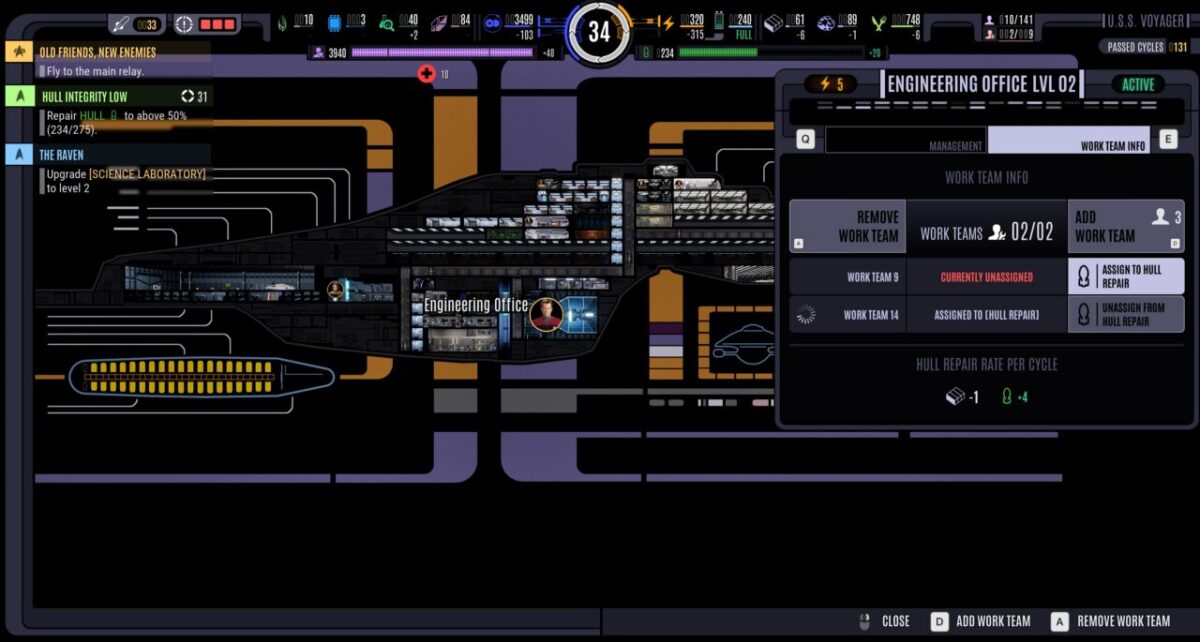
Task: Click the red medical cross marker
Action: click(427, 74)
